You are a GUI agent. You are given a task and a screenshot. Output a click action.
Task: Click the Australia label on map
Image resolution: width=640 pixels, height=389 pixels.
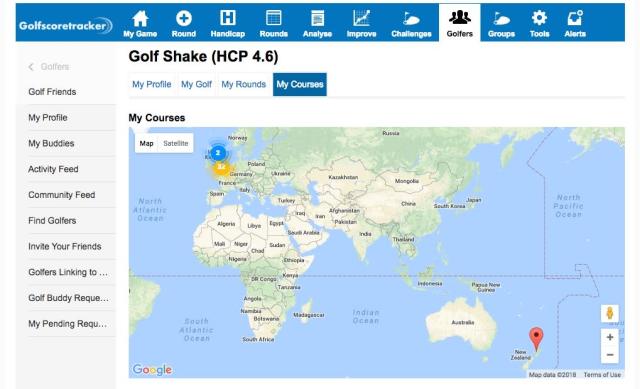click(x=463, y=322)
